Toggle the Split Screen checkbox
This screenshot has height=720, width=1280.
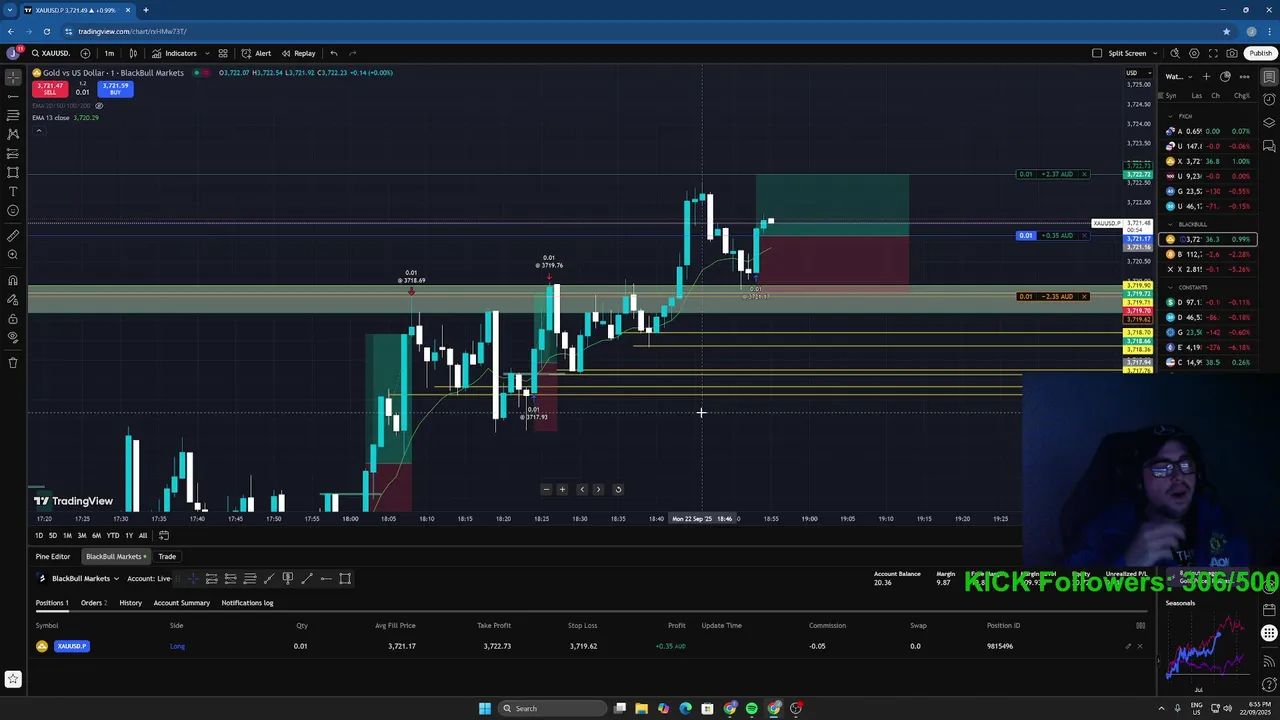[1097, 53]
